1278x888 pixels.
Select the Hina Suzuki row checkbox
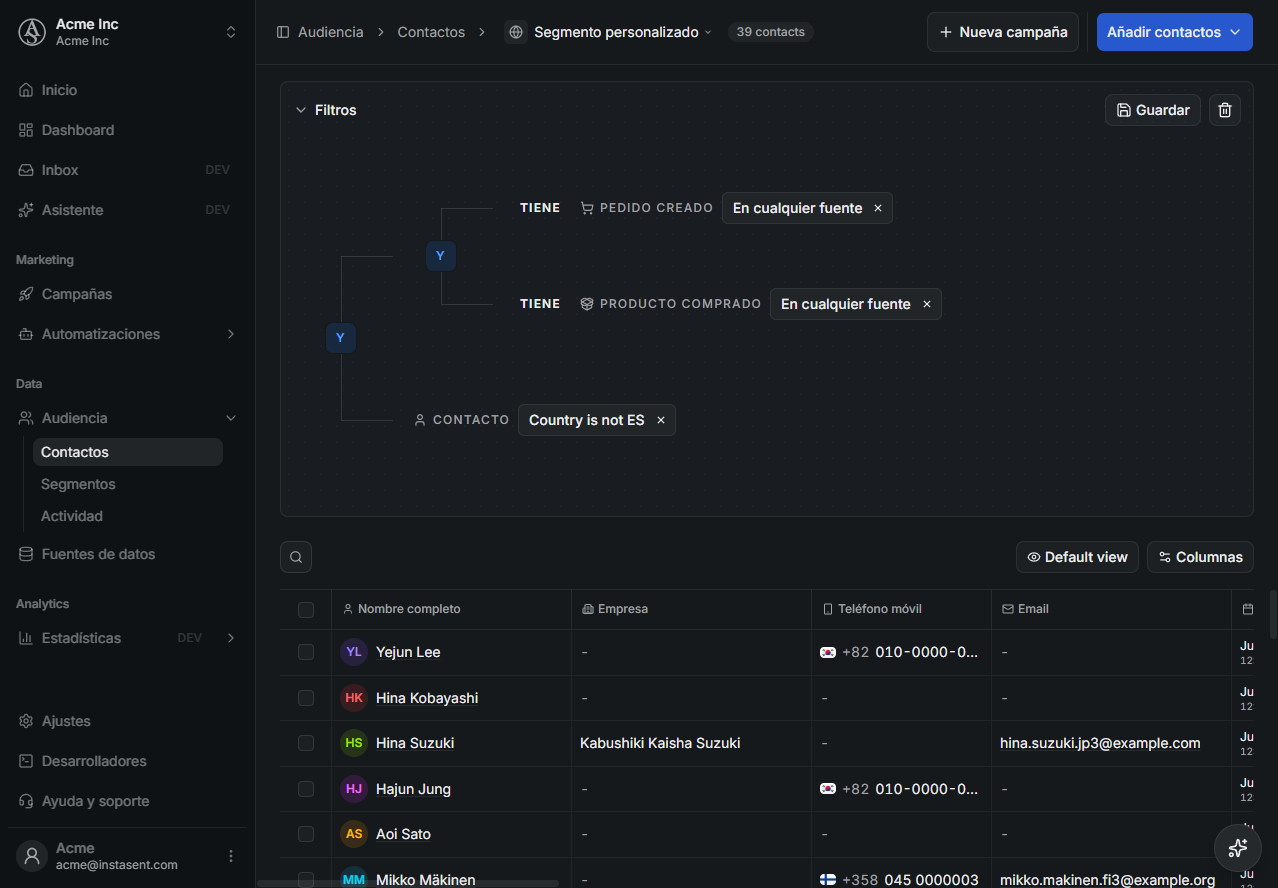pyautogui.click(x=306, y=743)
